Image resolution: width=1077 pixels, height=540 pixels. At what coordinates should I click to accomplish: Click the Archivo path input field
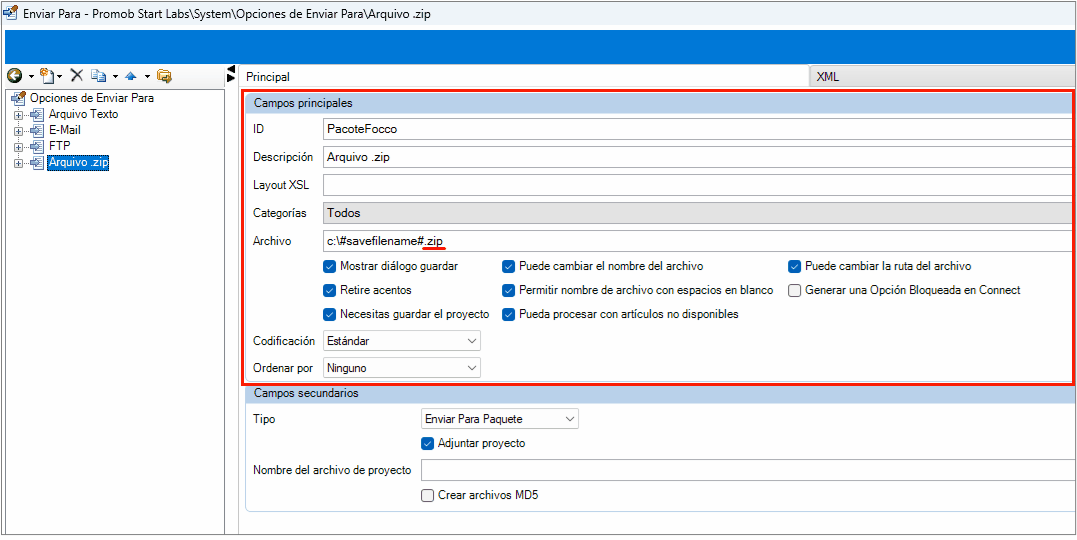697,241
